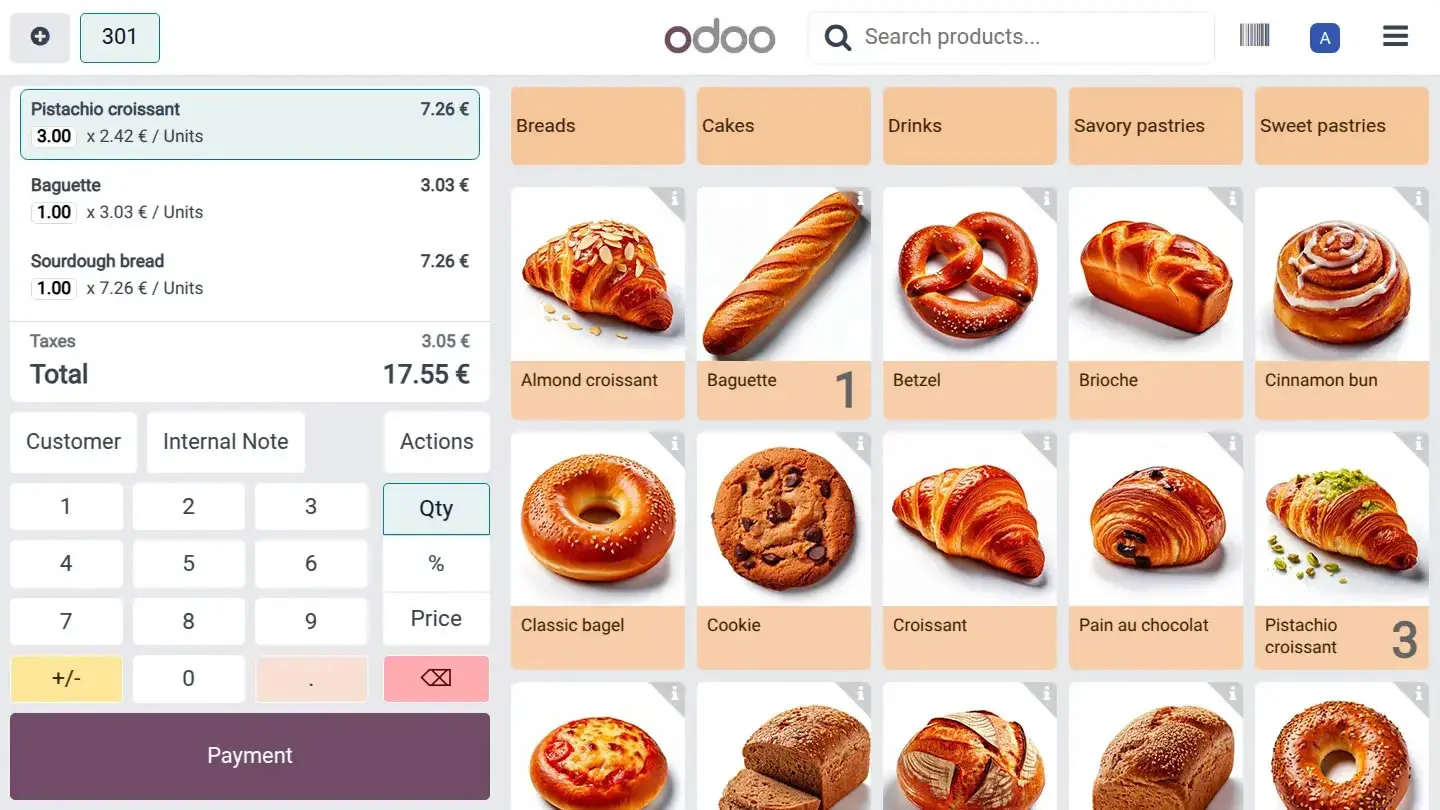Image resolution: width=1440 pixels, height=810 pixels.
Task: Switch numpad to Price mode
Action: click(436, 618)
